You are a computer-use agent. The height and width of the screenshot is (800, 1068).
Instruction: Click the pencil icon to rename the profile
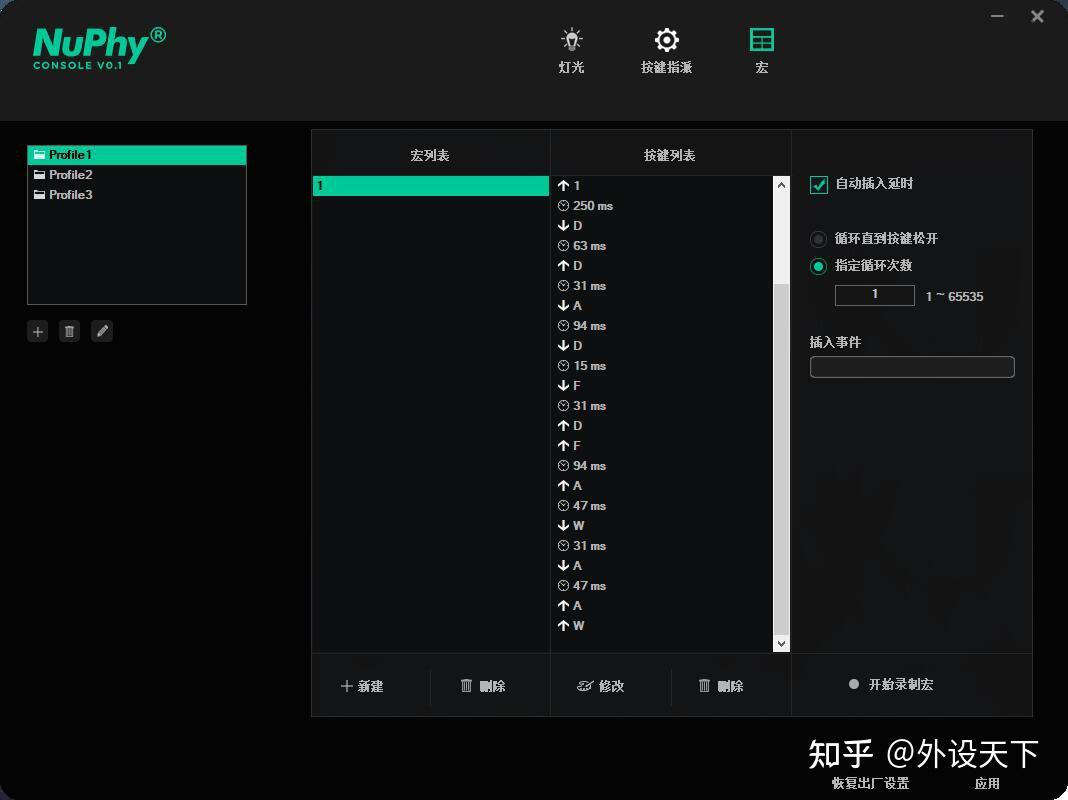pos(102,331)
